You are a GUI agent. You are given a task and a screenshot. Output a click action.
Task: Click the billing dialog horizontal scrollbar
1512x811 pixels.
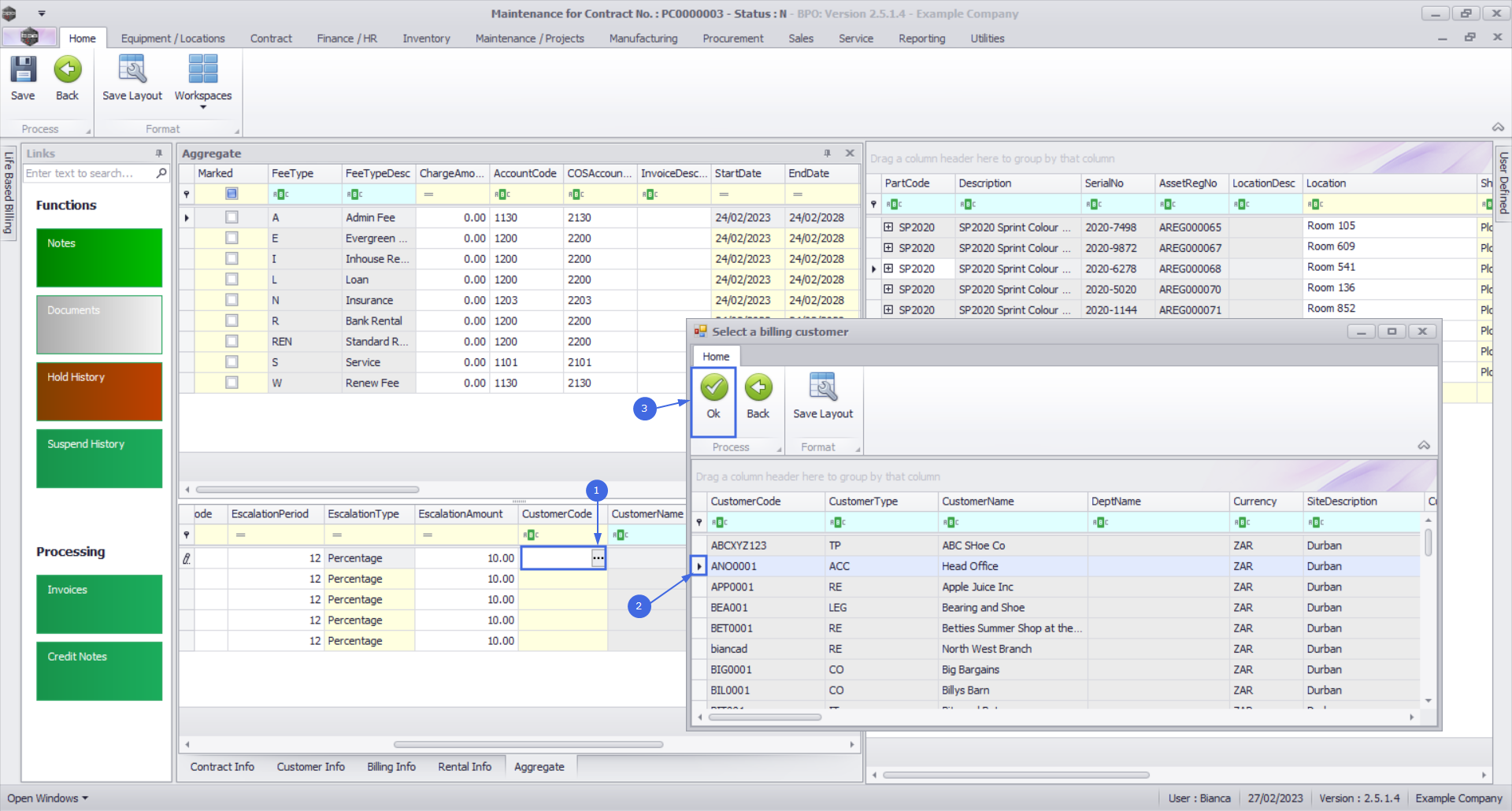tap(765, 717)
